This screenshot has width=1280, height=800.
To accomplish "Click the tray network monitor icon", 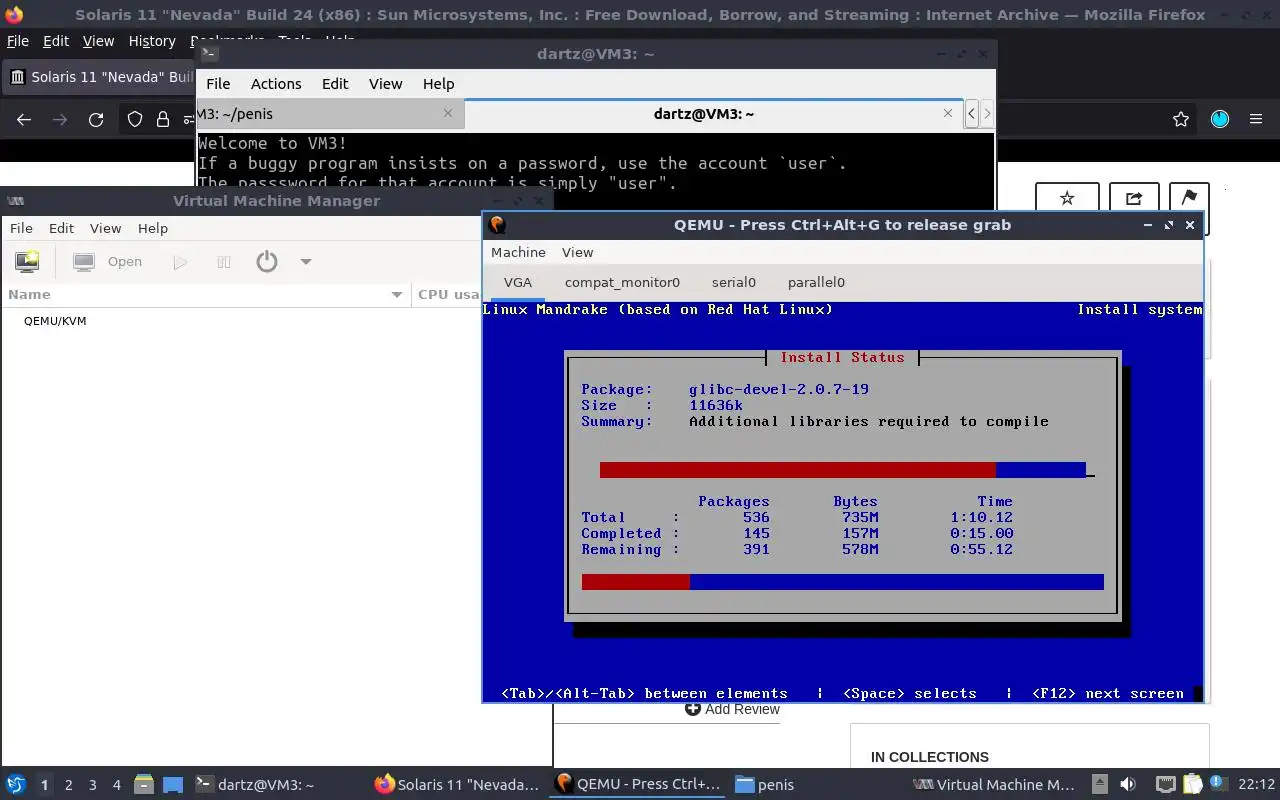I will (x=1165, y=785).
